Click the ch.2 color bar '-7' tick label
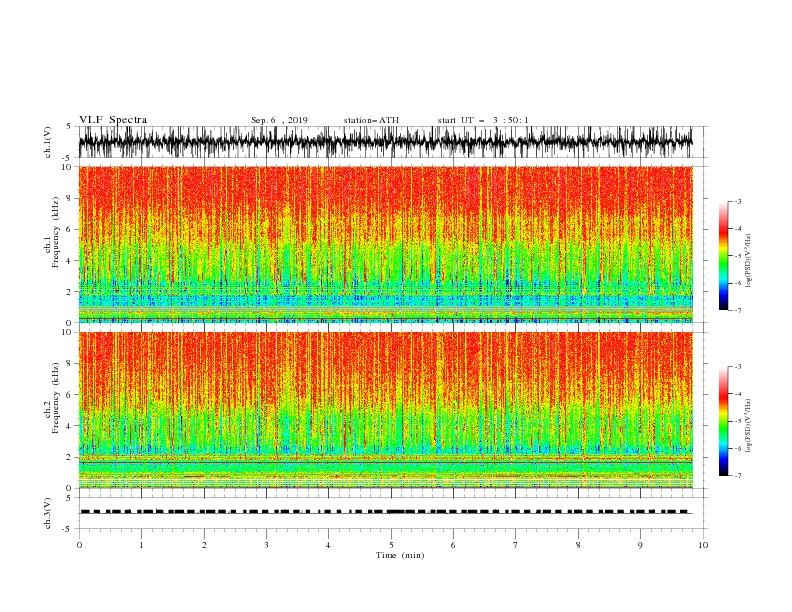 click(x=737, y=476)
